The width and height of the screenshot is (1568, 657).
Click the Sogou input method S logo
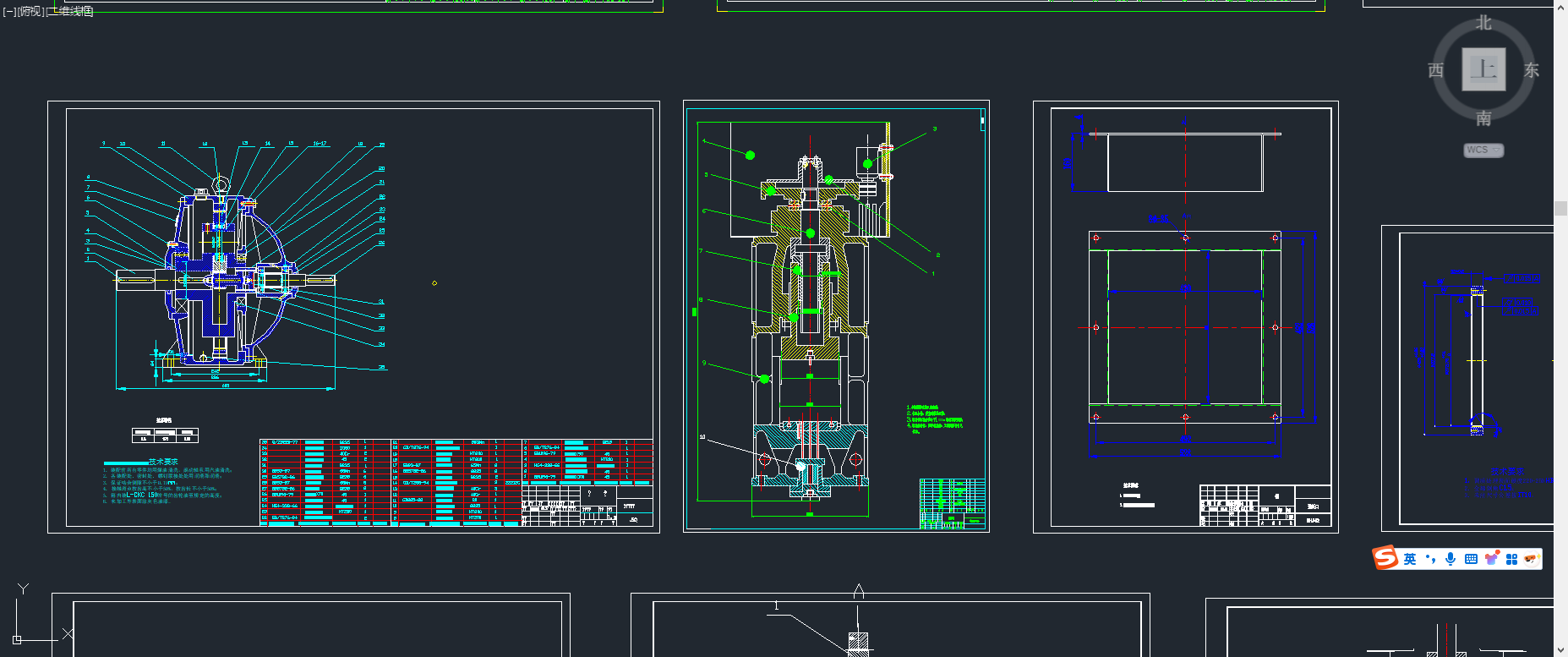tap(1385, 558)
